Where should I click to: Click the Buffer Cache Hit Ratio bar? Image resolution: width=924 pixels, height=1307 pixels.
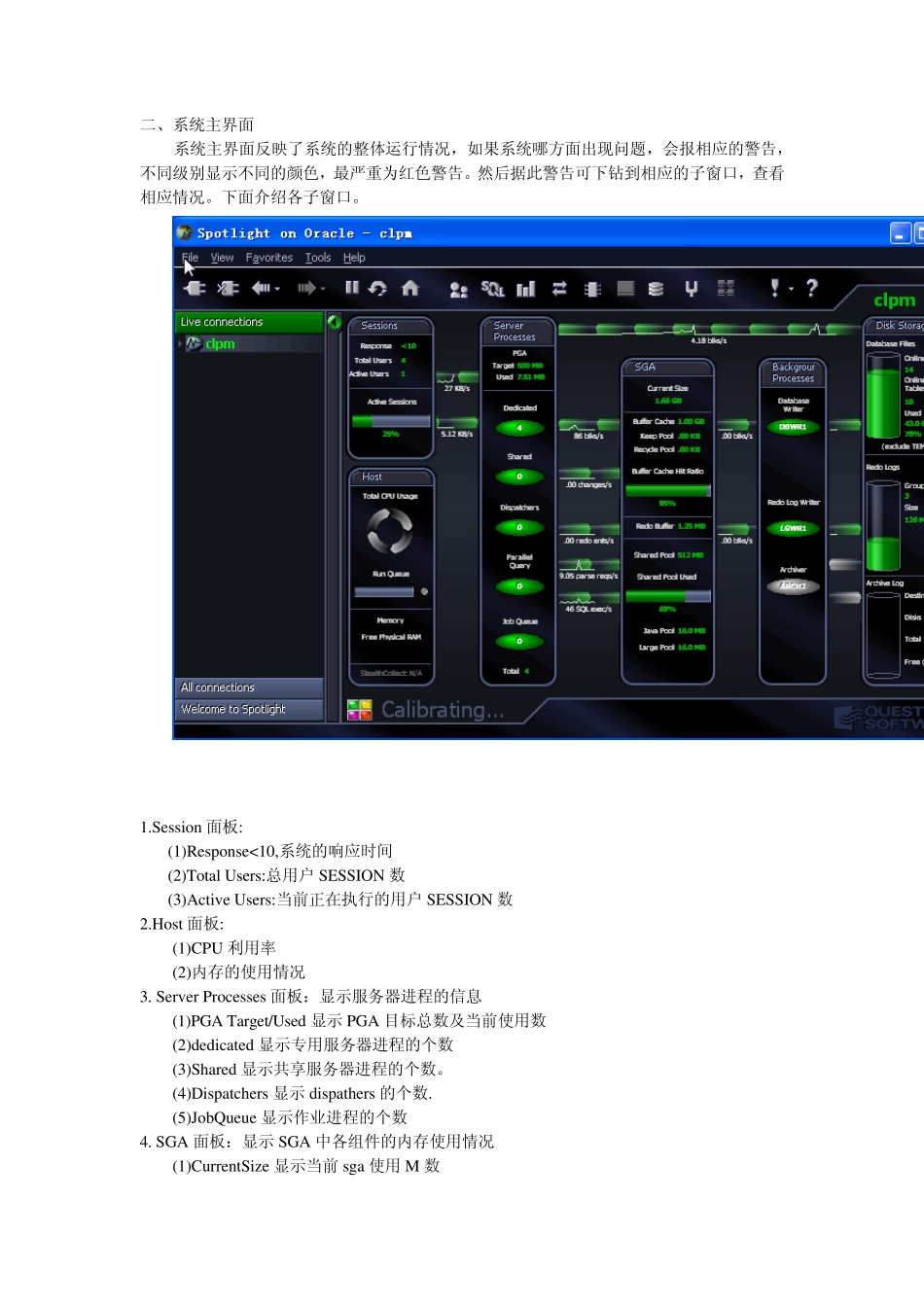[x=668, y=491]
